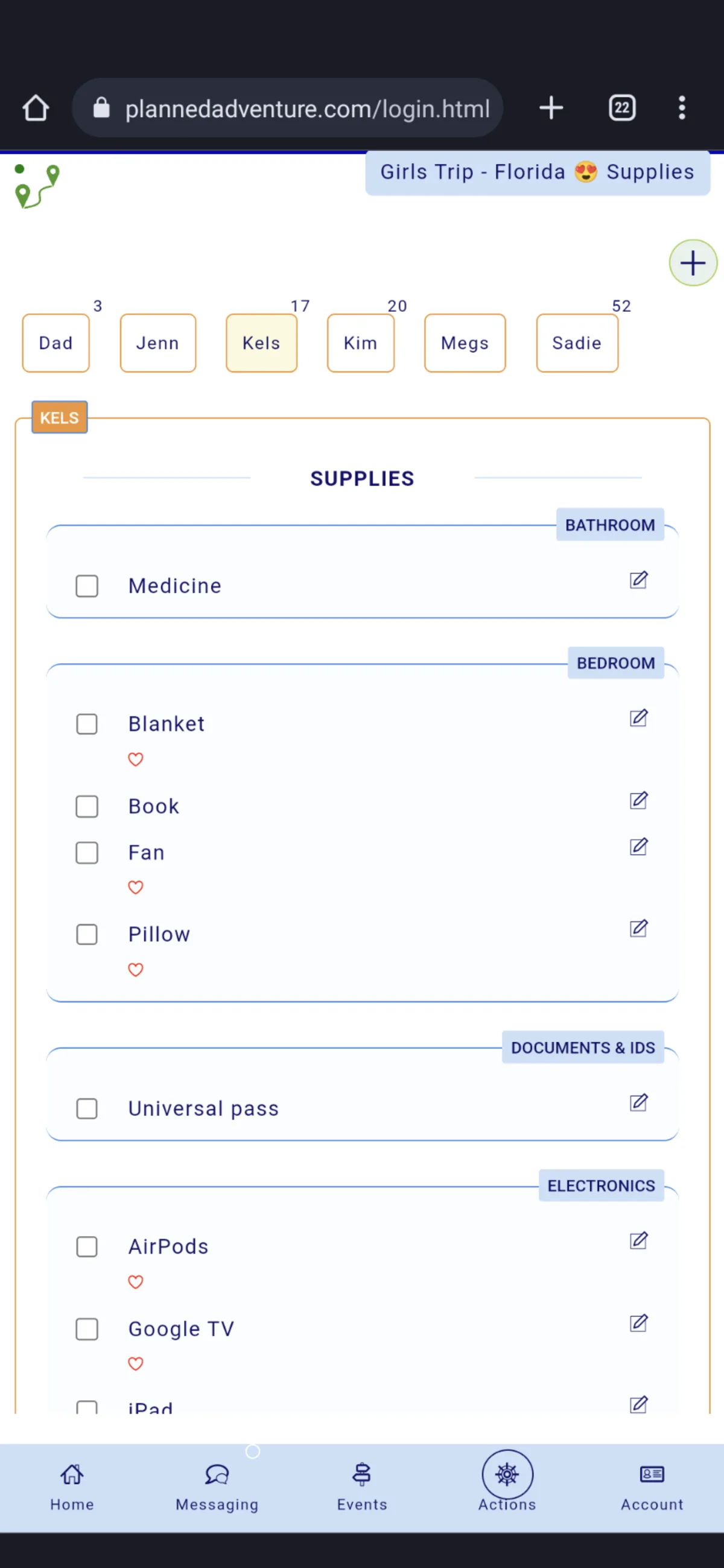724x1568 pixels.
Task: Open the browser tab switcher showing 22
Action: [621, 108]
